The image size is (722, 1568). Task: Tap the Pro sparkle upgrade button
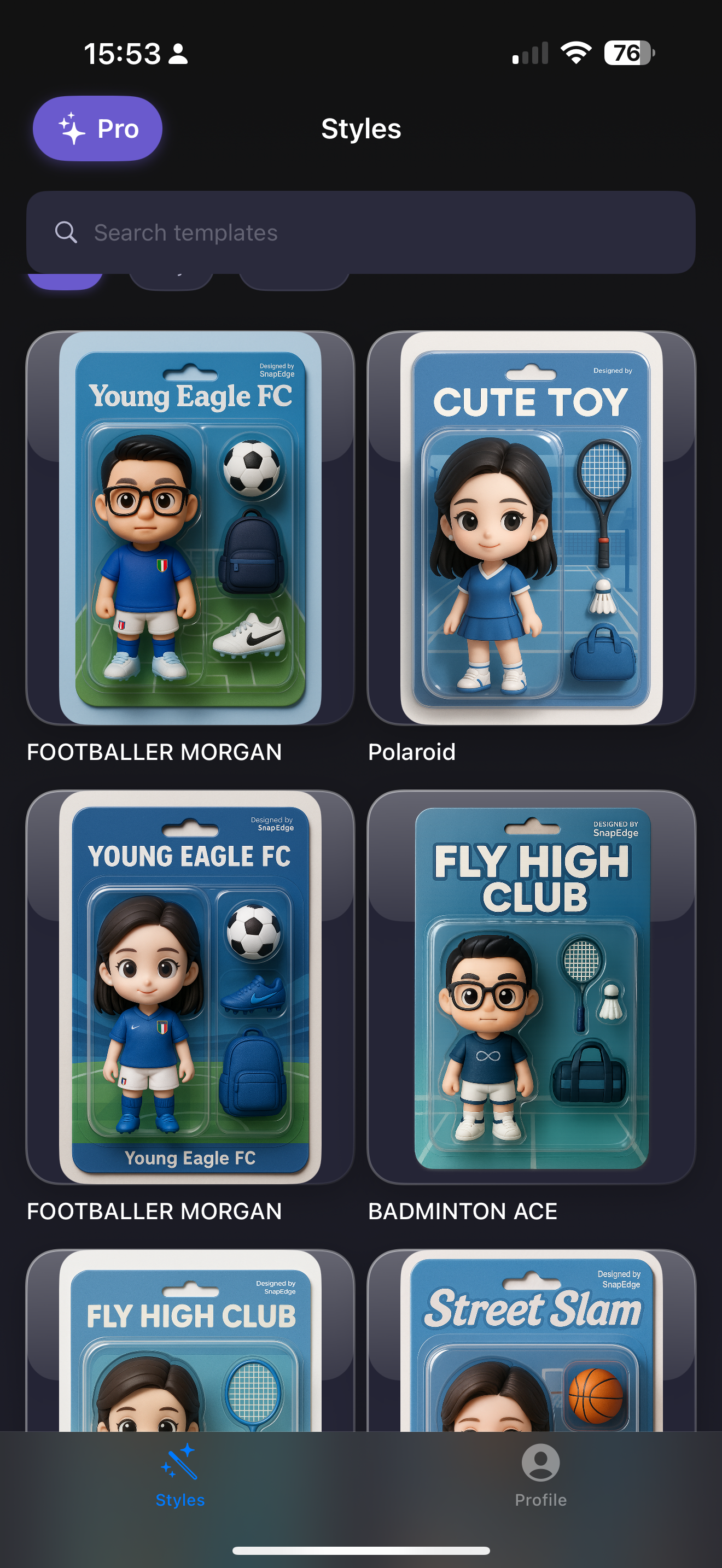pyautogui.click(x=97, y=128)
